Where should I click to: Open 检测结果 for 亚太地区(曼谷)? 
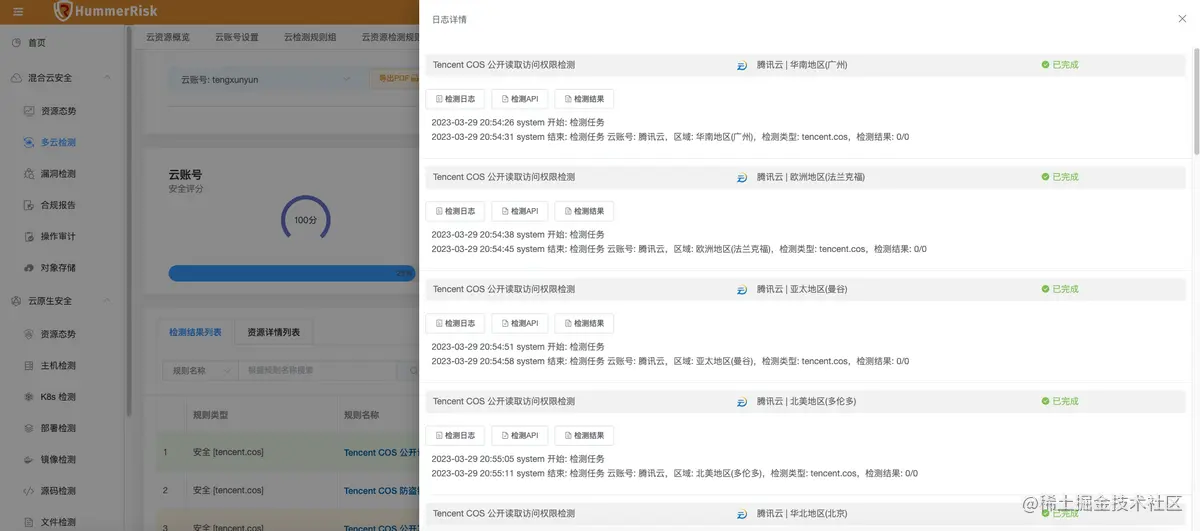[584, 323]
